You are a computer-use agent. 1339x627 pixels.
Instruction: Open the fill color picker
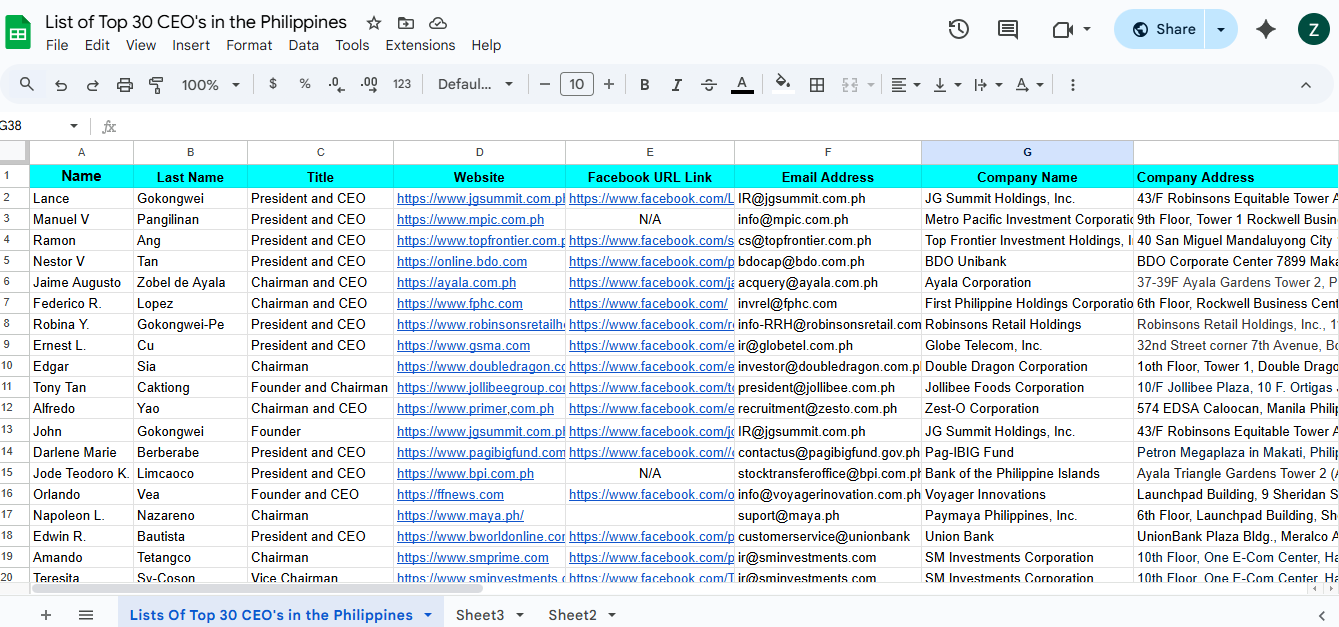coord(783,84)
